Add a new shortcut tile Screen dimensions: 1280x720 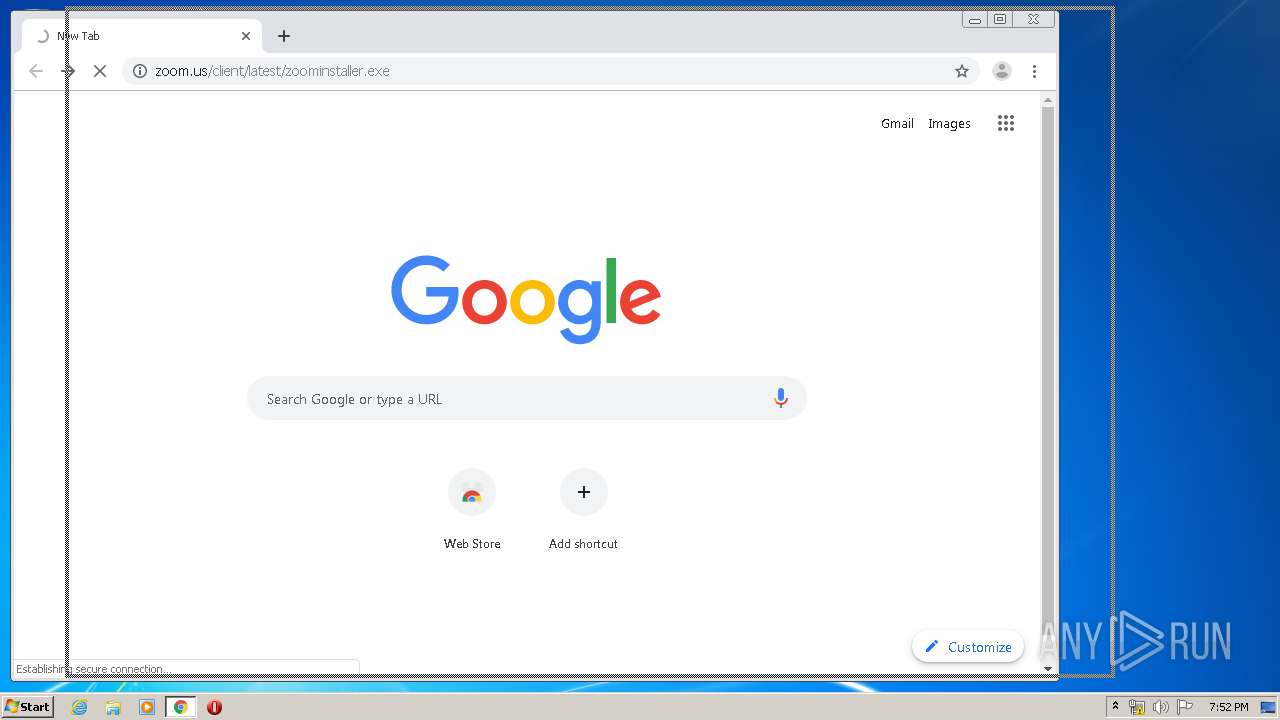click(584, 509)
